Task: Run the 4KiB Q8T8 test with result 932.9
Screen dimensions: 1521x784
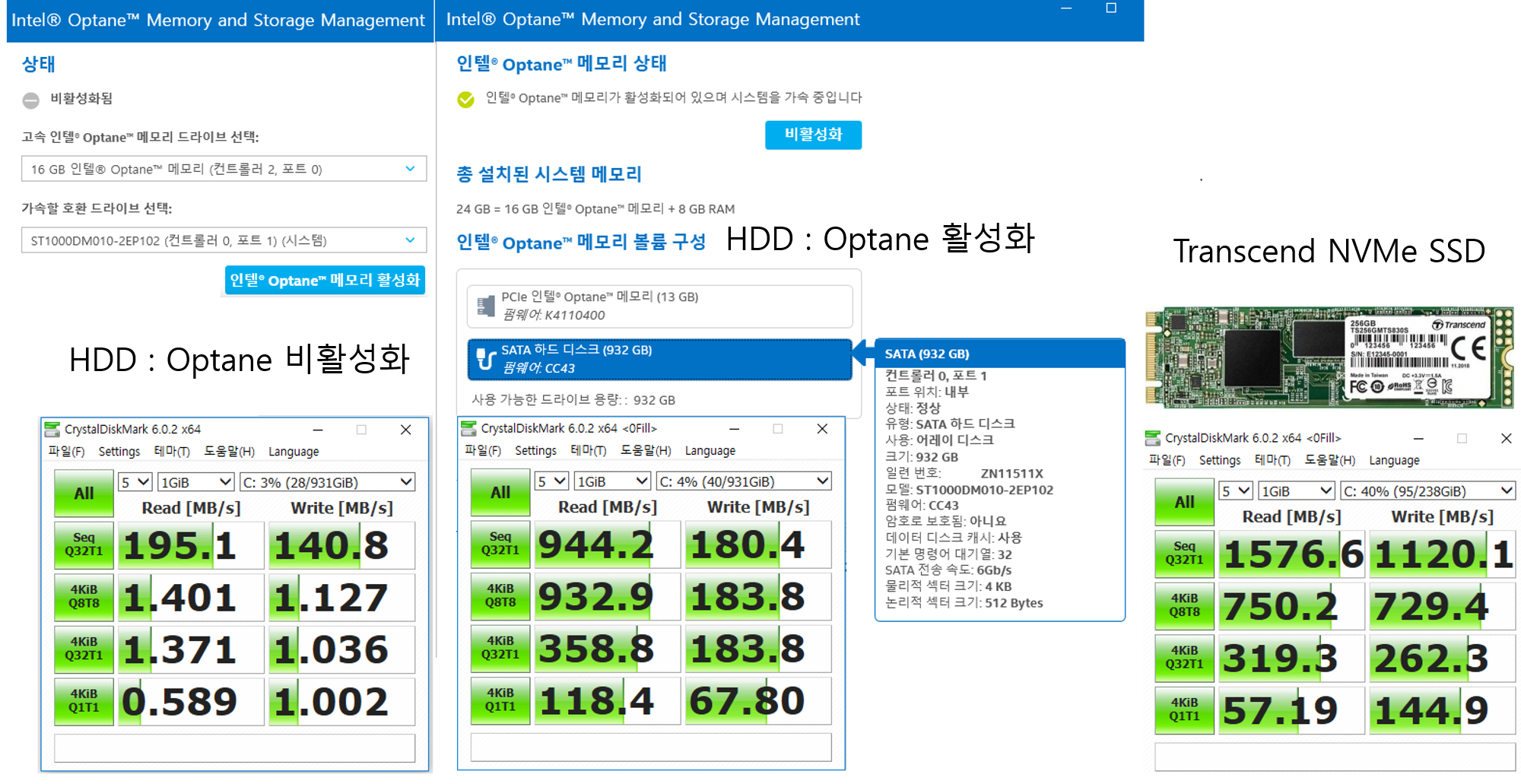Action: (500, 596)
